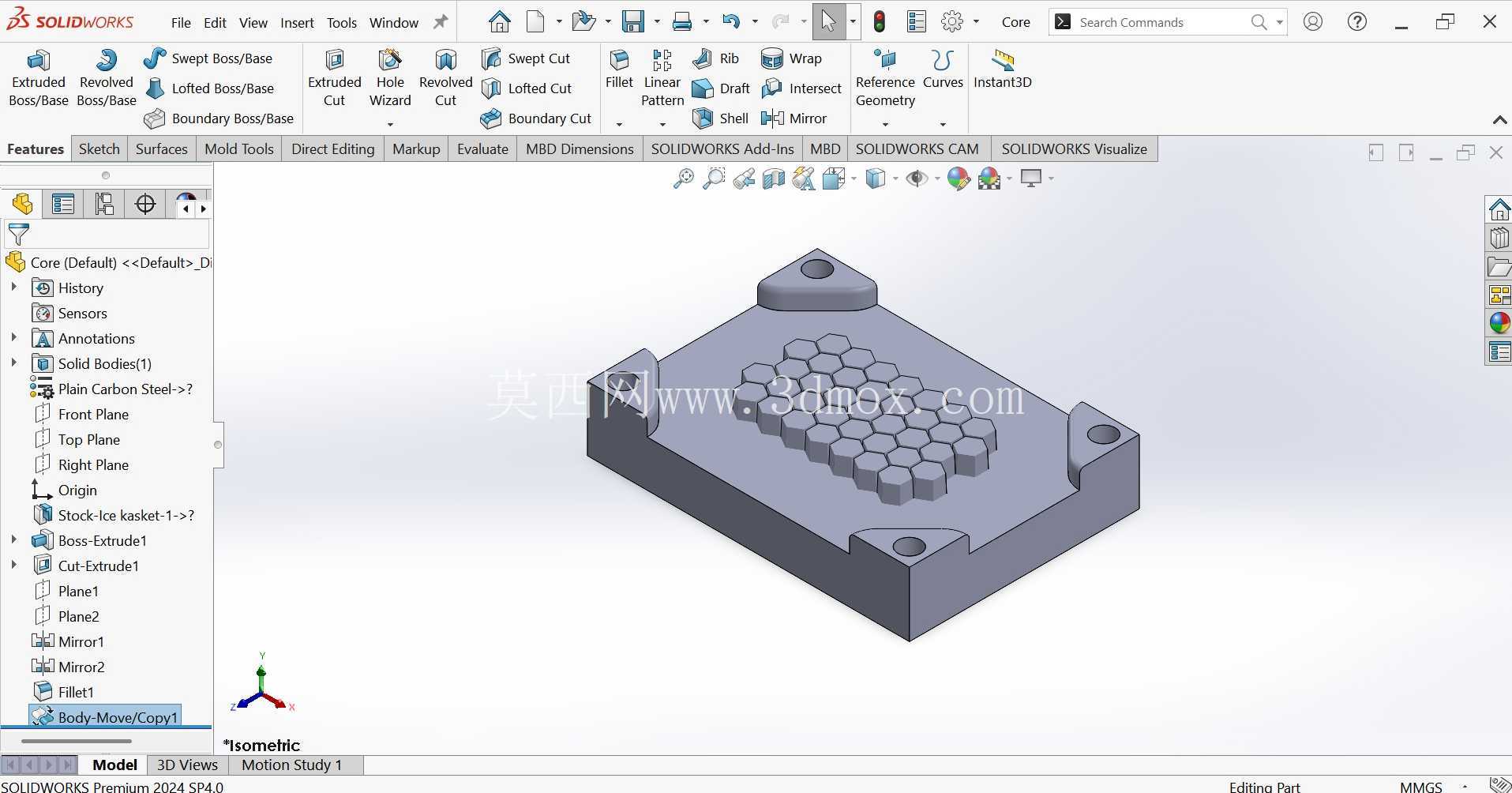Open Edit Appearance color ball icon
This screenshot has width=1512, height=793.
point(959,179)
